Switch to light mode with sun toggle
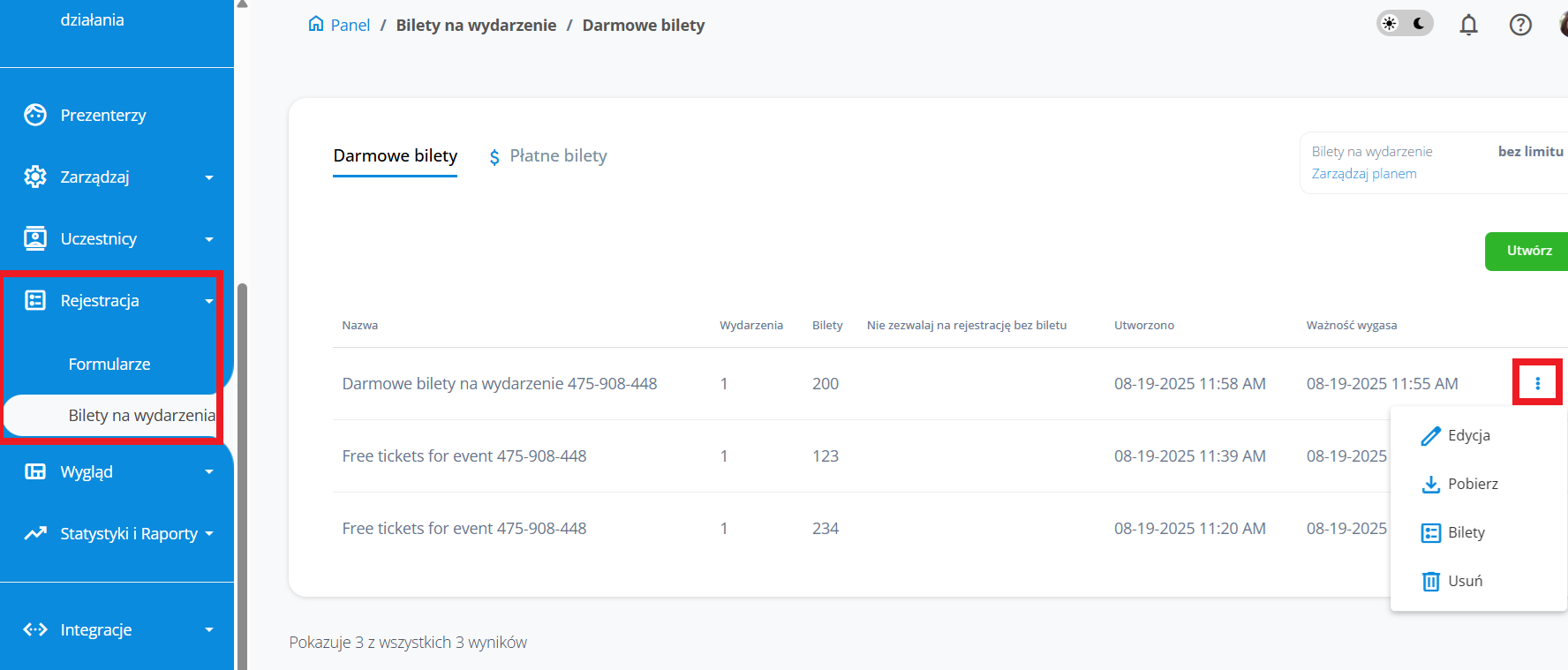Screen dimensions: 1568x670 (1390, 24)
